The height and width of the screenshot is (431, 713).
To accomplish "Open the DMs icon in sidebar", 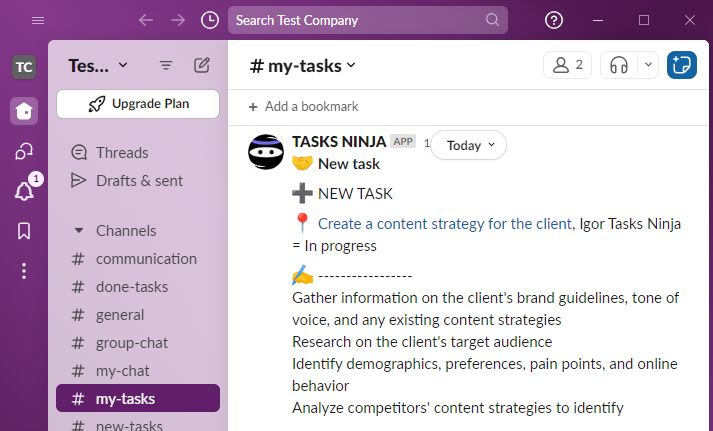I will (24, 151).
